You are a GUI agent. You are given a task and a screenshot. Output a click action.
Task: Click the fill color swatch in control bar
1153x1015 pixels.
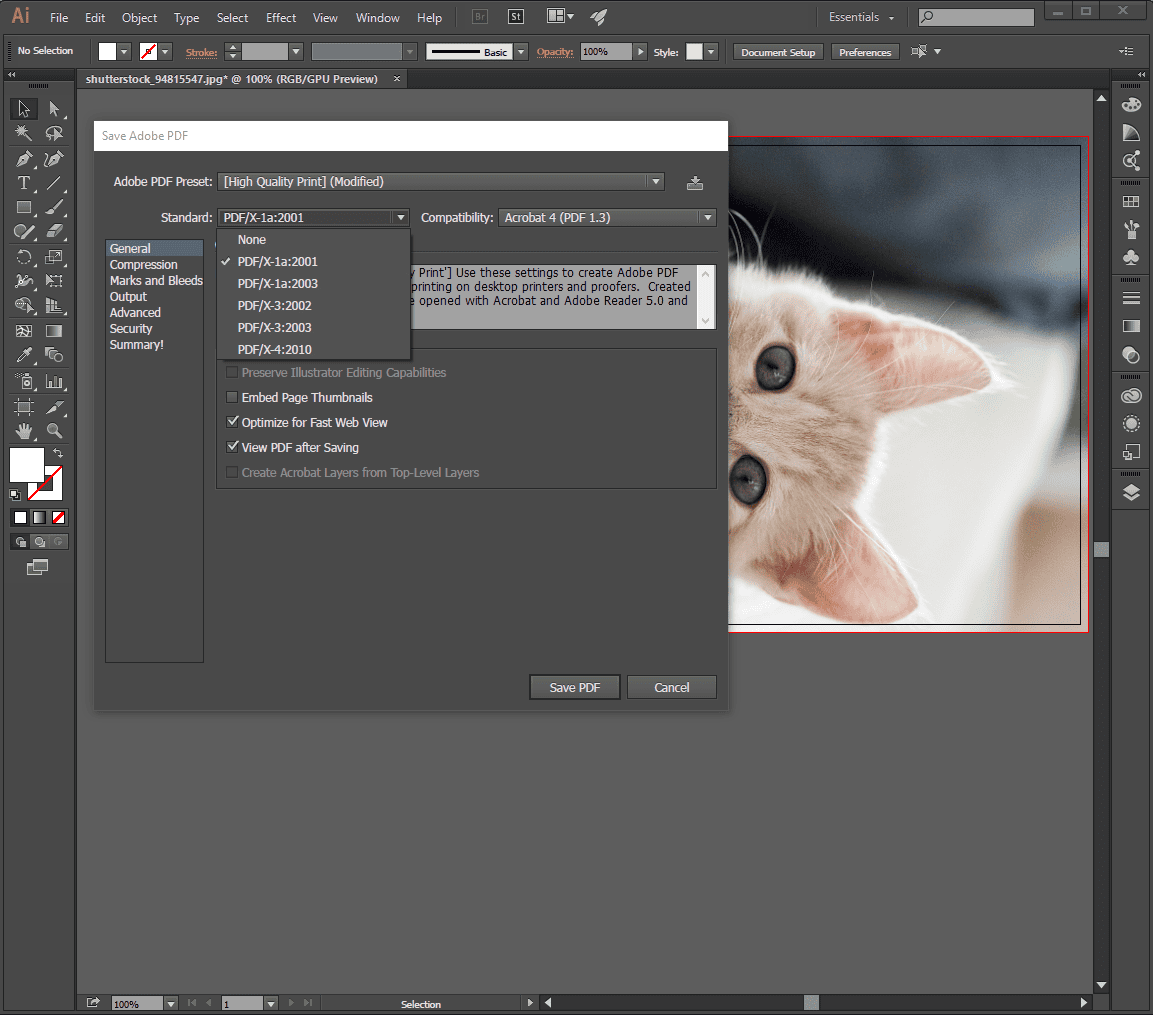(x=107, y=51)
